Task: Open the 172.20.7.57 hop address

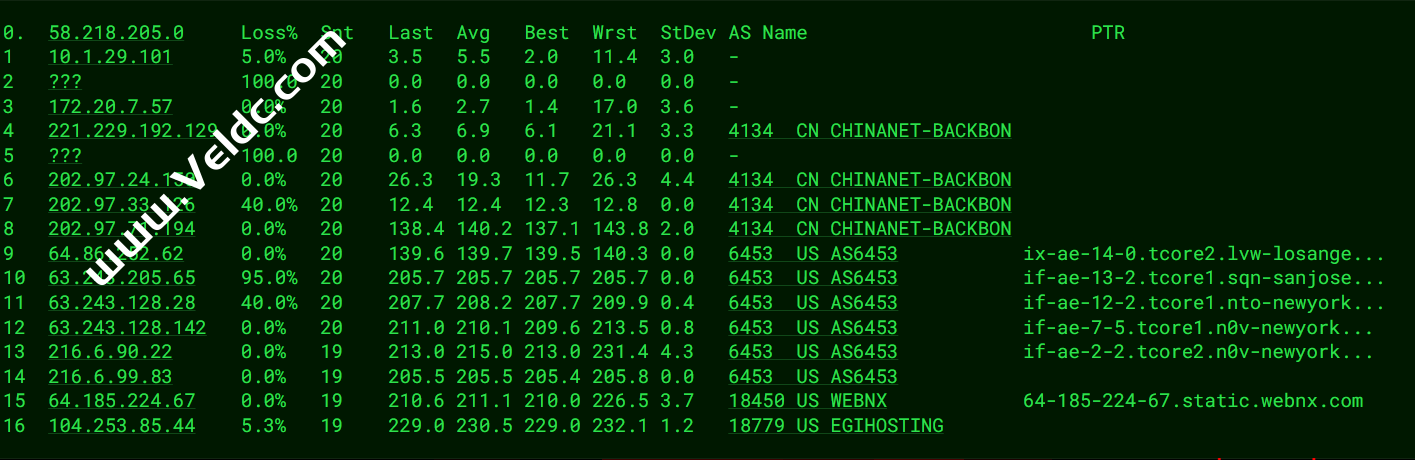Action: pos(110,106)
